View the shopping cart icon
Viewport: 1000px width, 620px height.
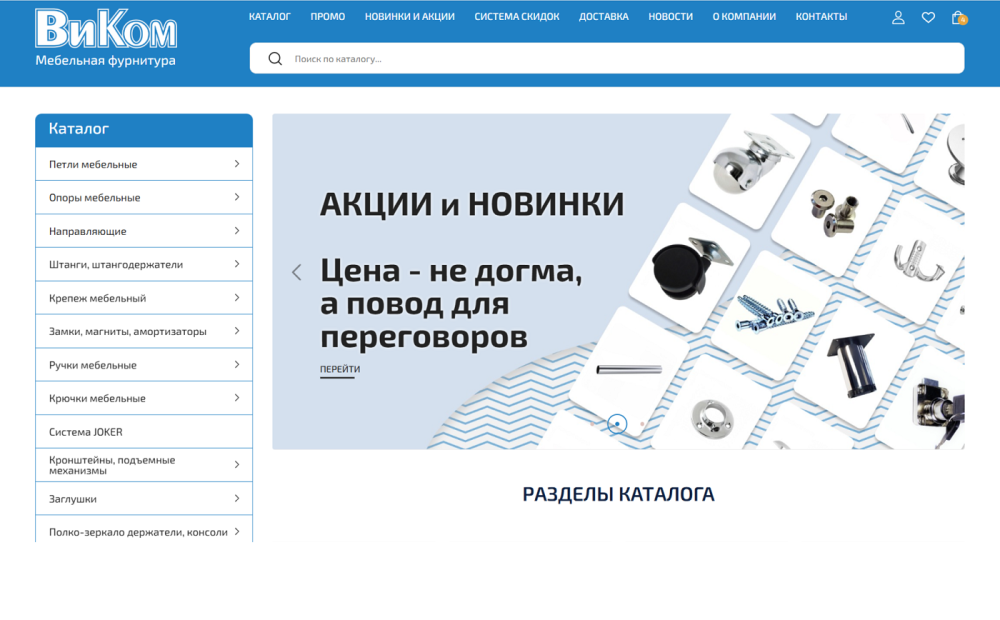958,16
